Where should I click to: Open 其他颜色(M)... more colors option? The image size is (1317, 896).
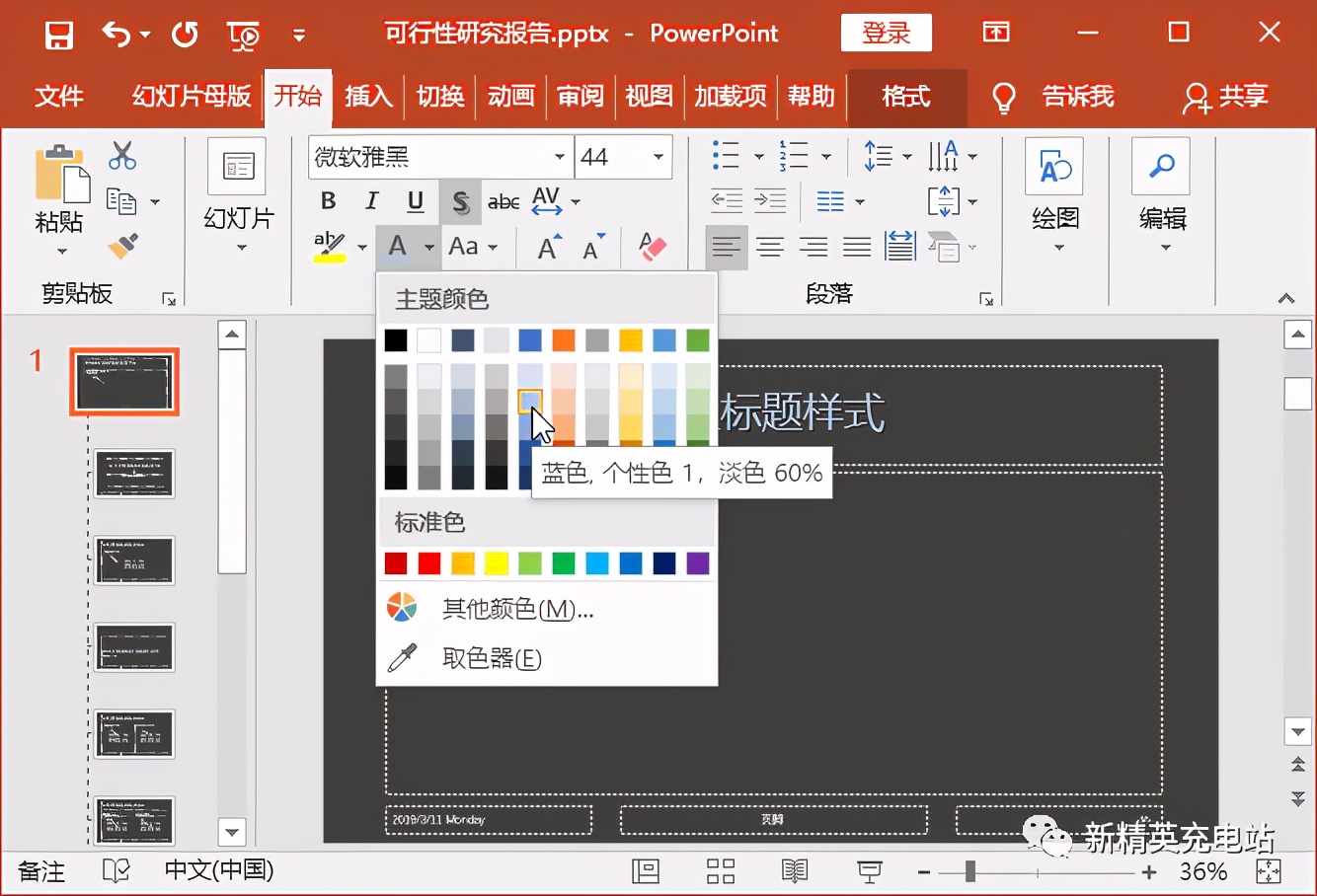(517, 609)
